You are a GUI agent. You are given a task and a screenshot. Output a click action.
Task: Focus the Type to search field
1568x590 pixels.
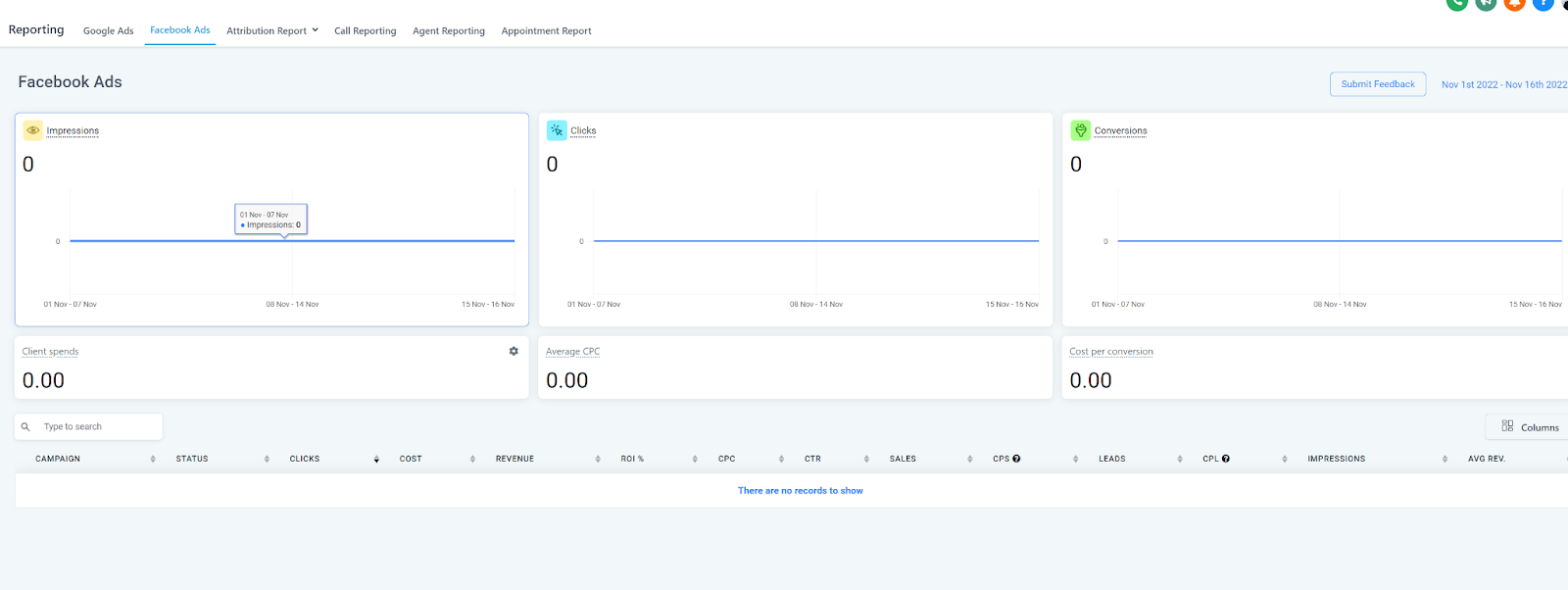coord(88,426)
